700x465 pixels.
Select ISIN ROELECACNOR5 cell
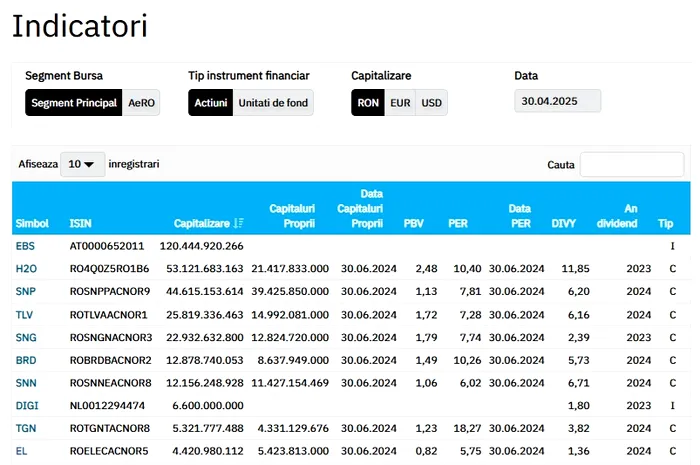point(109,451)
